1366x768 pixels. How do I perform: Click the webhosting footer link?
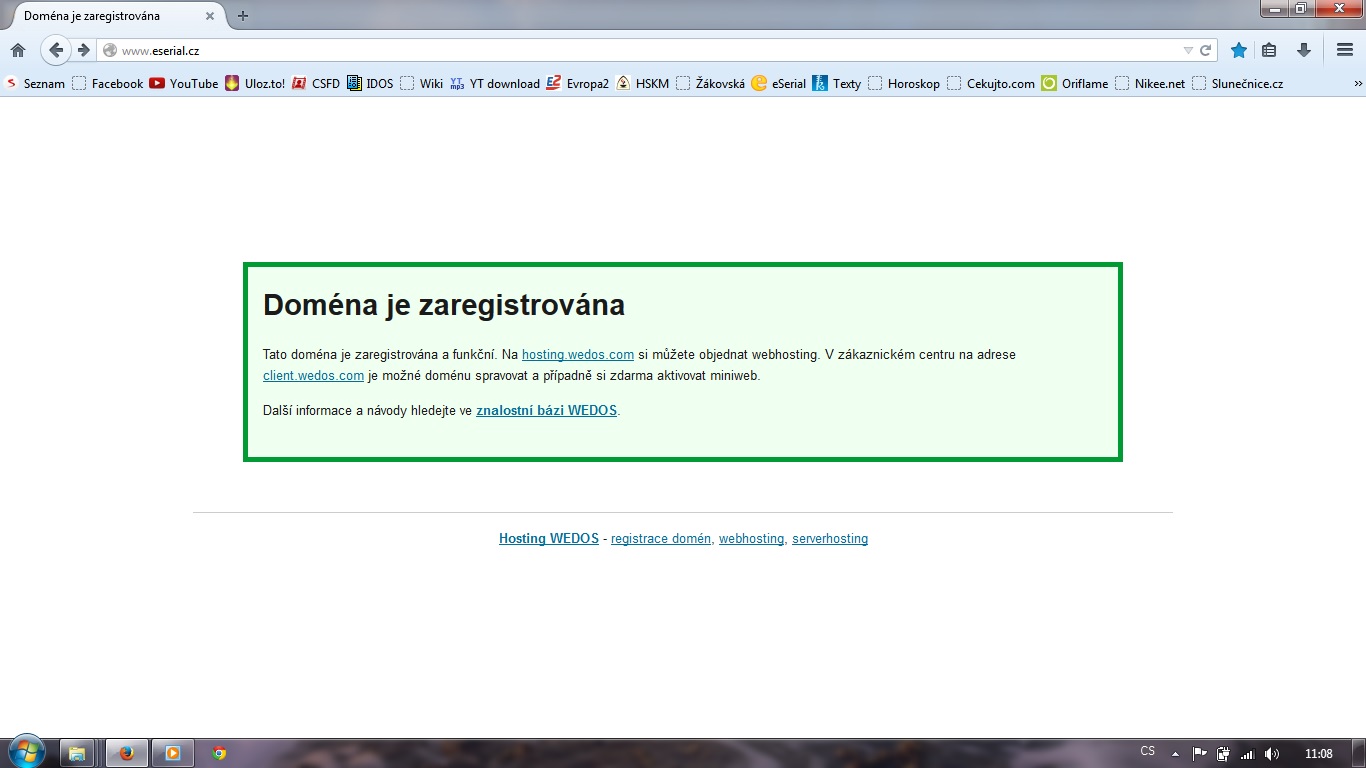751,538
